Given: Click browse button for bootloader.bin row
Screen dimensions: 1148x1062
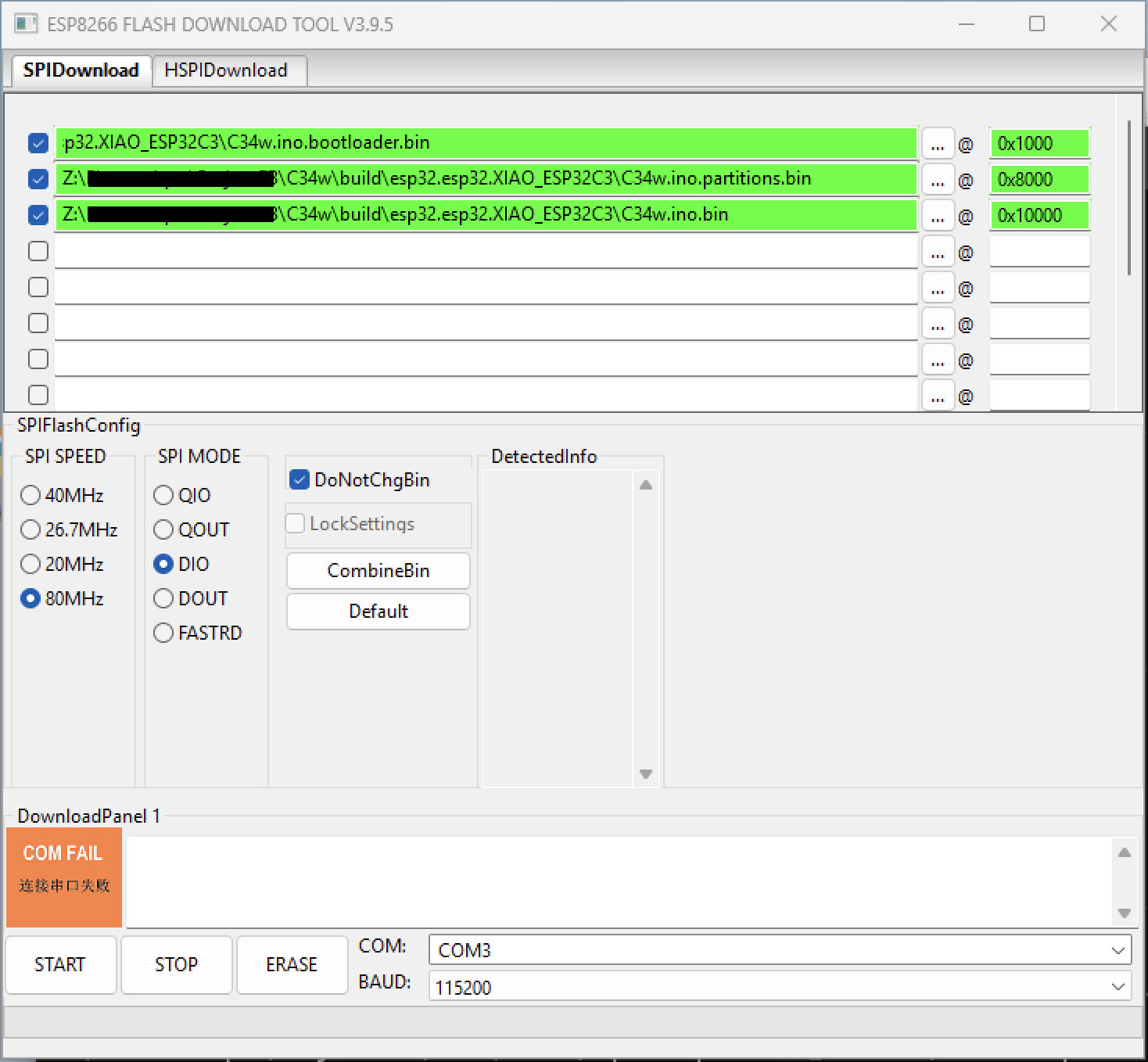Looking at the screenshot, I should [x=937, y=144].
